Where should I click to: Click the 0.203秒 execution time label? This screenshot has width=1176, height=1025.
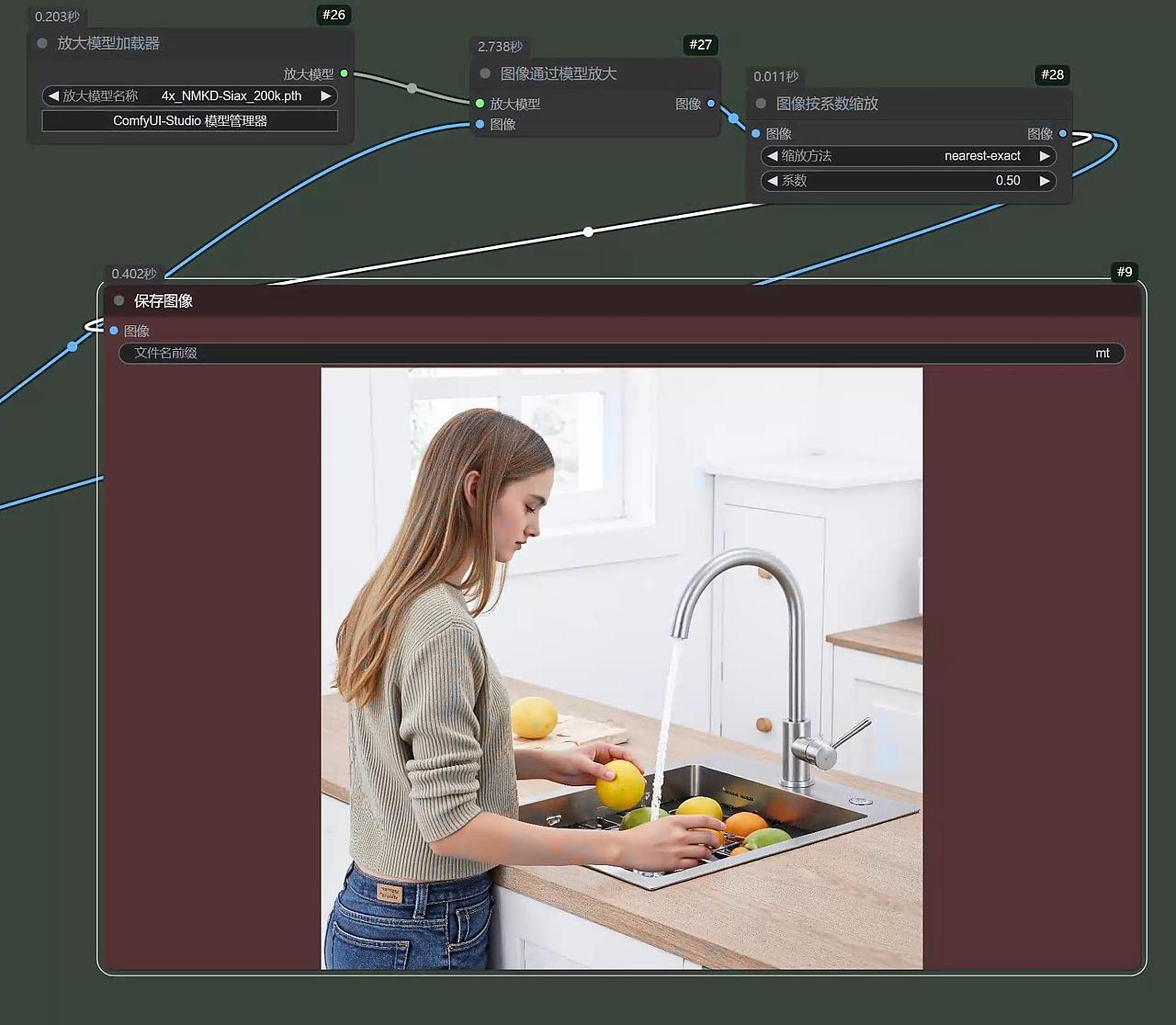coord(57,17)
